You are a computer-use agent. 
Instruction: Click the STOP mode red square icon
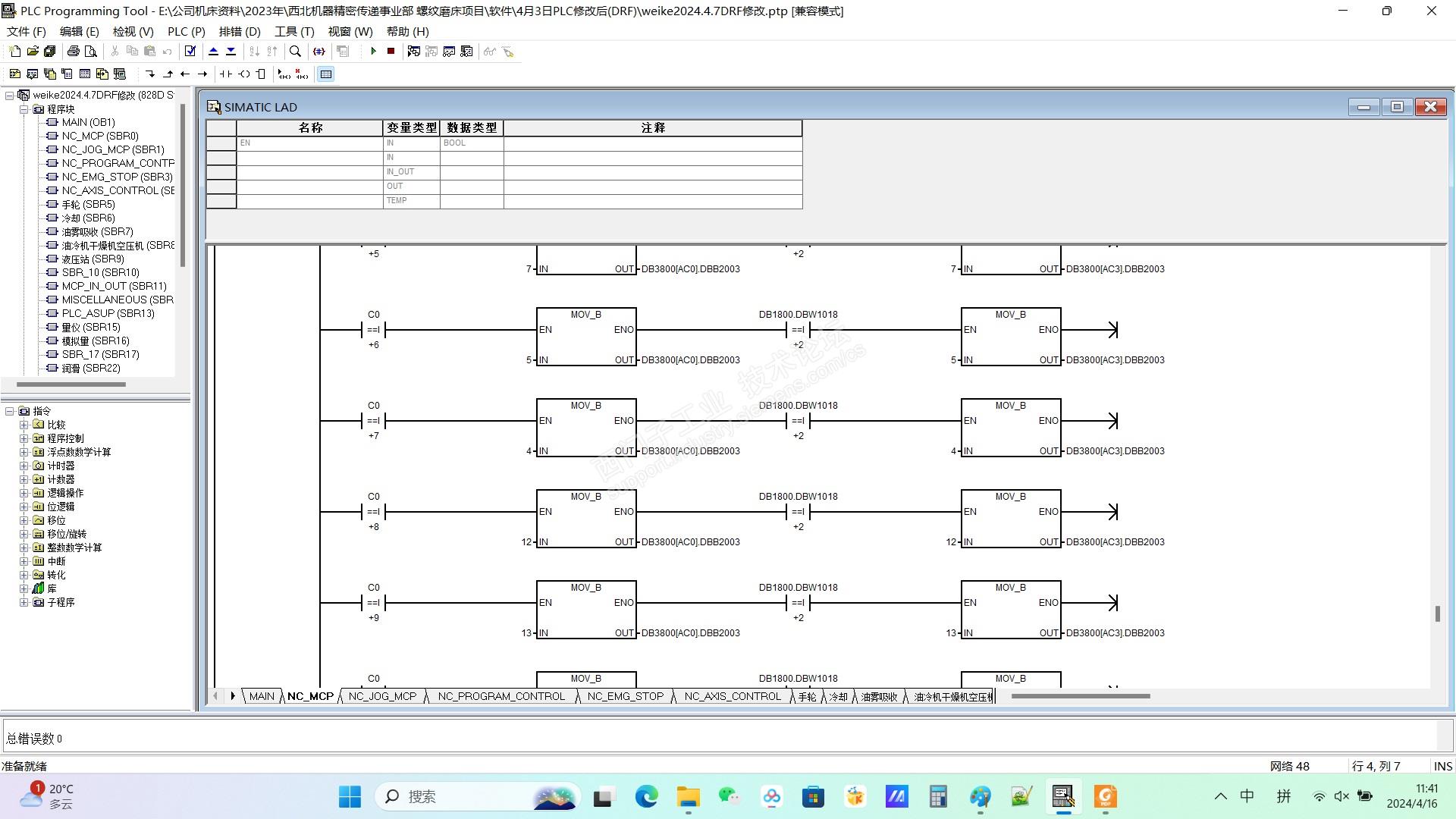[391, 52]
